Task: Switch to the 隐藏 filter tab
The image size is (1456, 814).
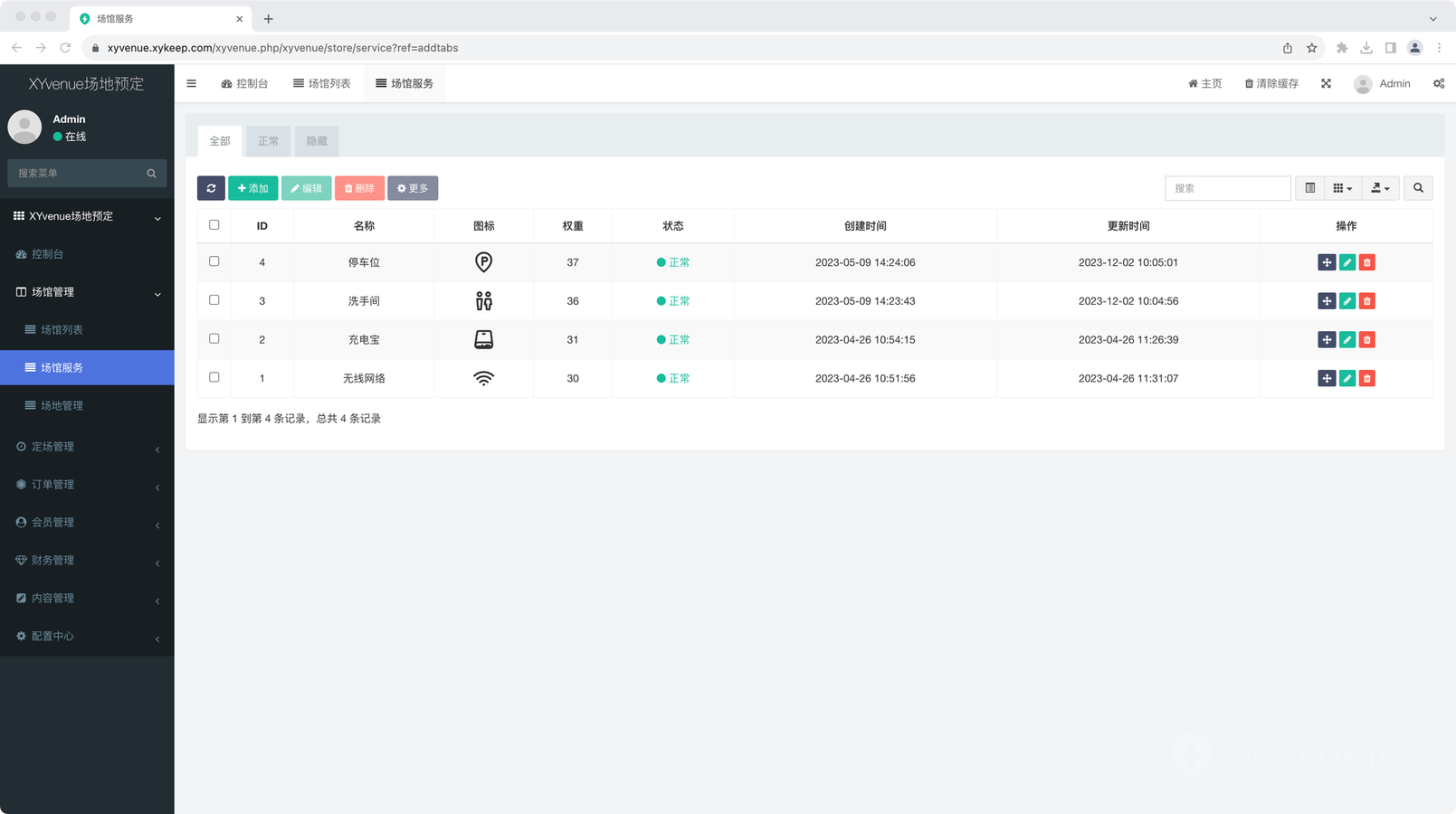Action: pos(317,141)
